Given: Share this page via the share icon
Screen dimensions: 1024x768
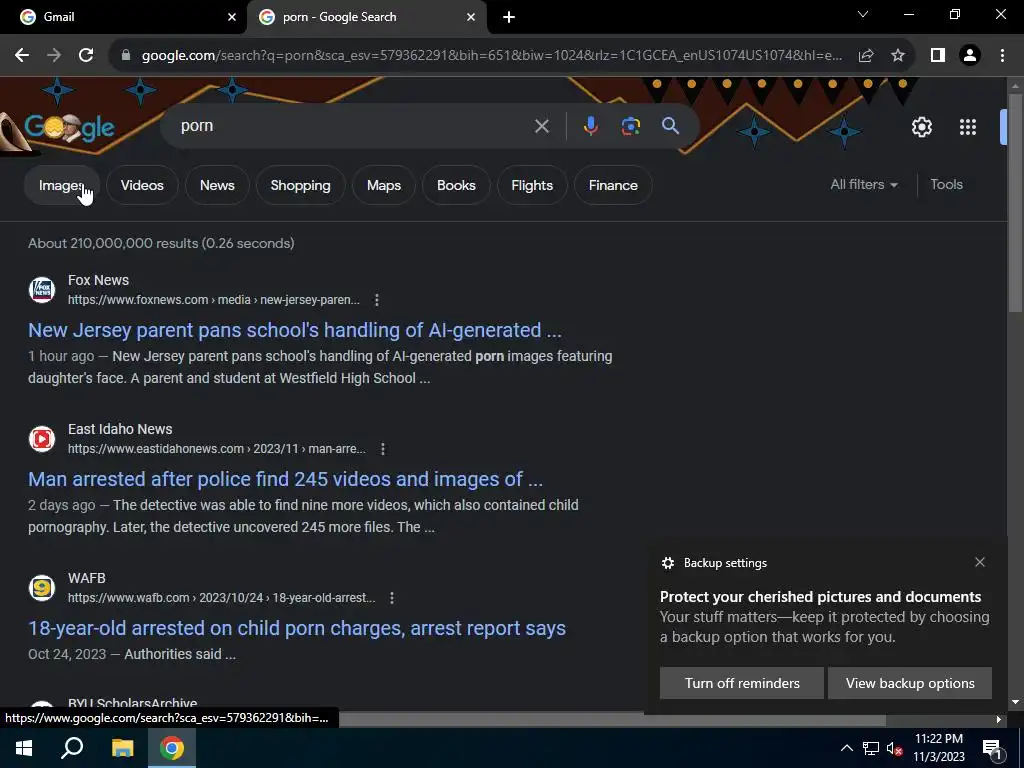Looking at the screenshot, I should click(866, 56).
